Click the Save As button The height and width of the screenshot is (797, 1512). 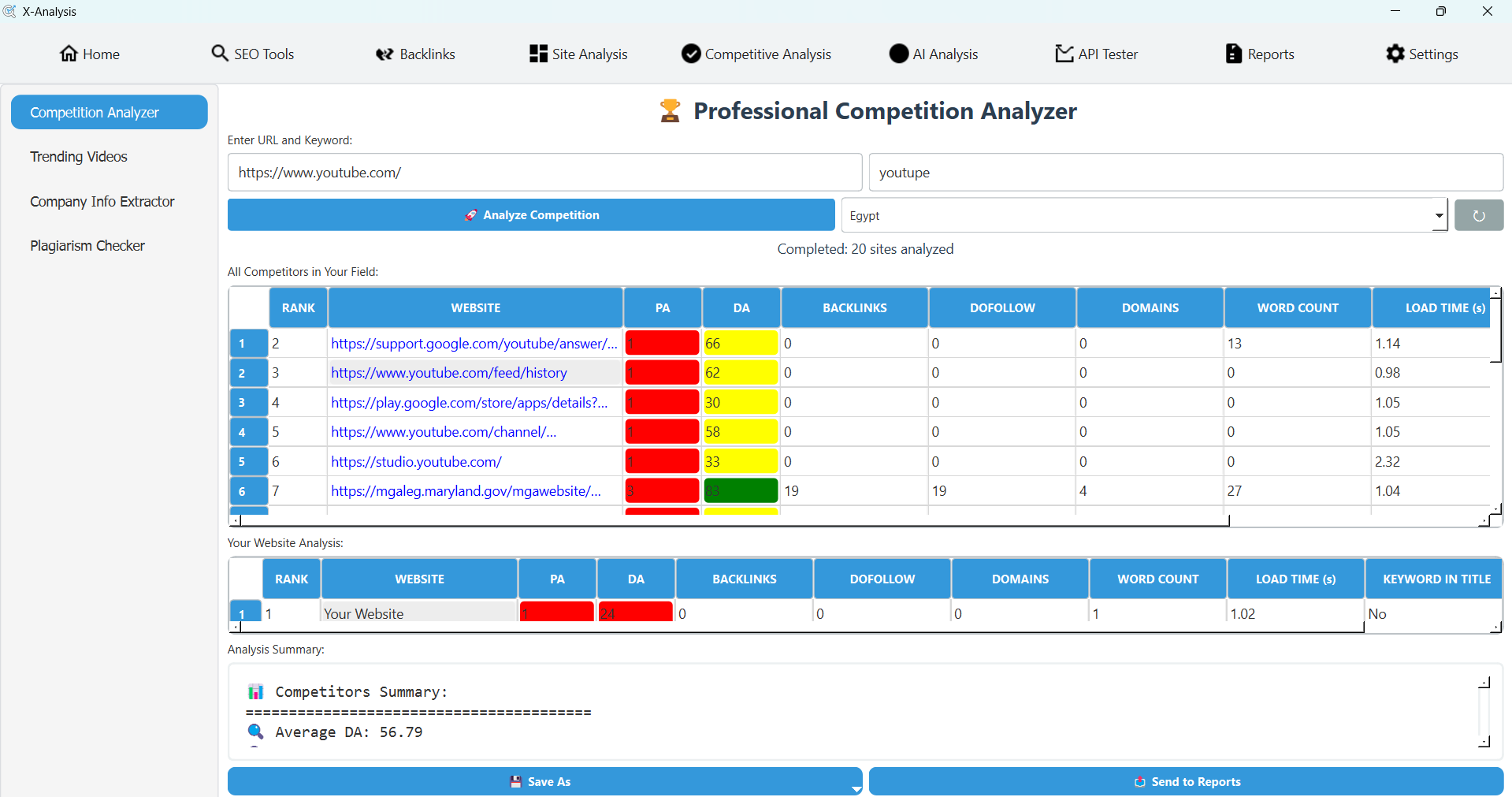point(545,781)
